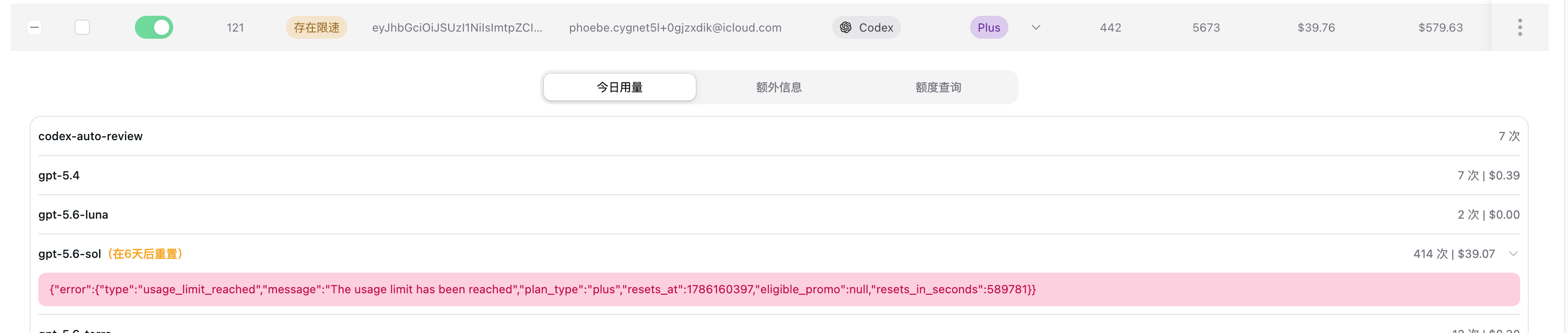1568x333 pixels.
Task: Open the three-dot actions menu
Action: tap(1520, 27)
